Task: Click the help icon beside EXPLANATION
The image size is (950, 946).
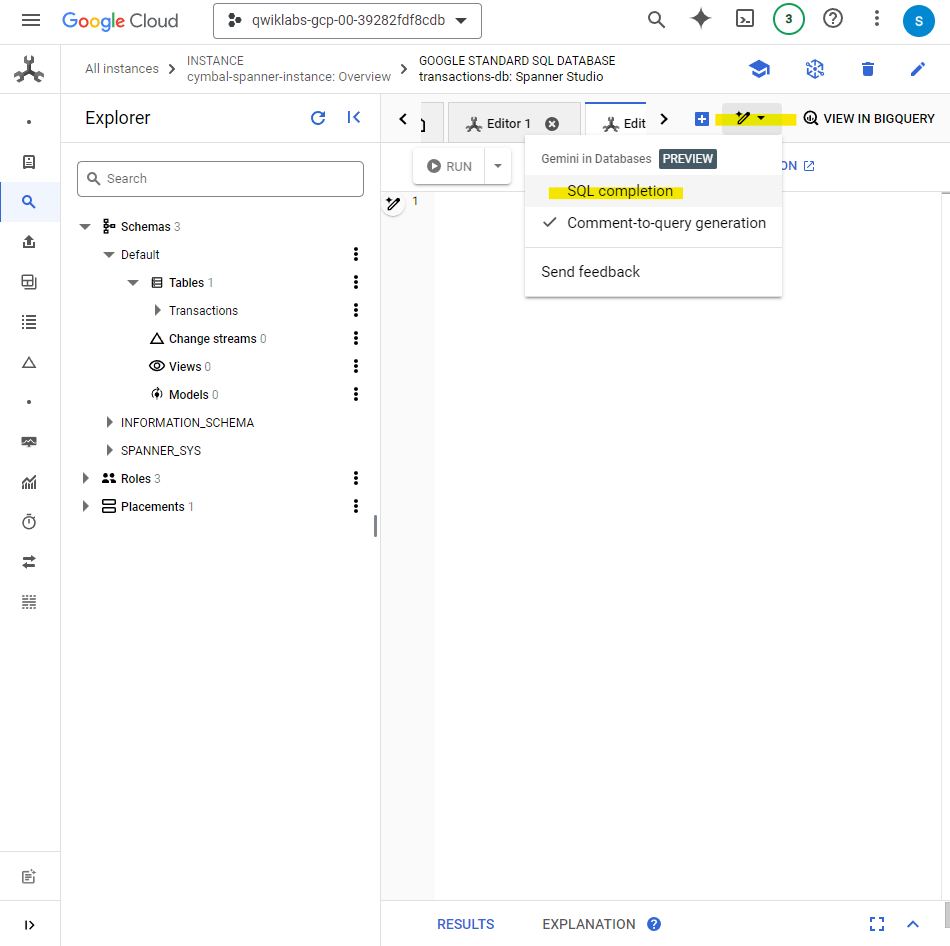Action: pyautogui.click(x=654, y=924)
